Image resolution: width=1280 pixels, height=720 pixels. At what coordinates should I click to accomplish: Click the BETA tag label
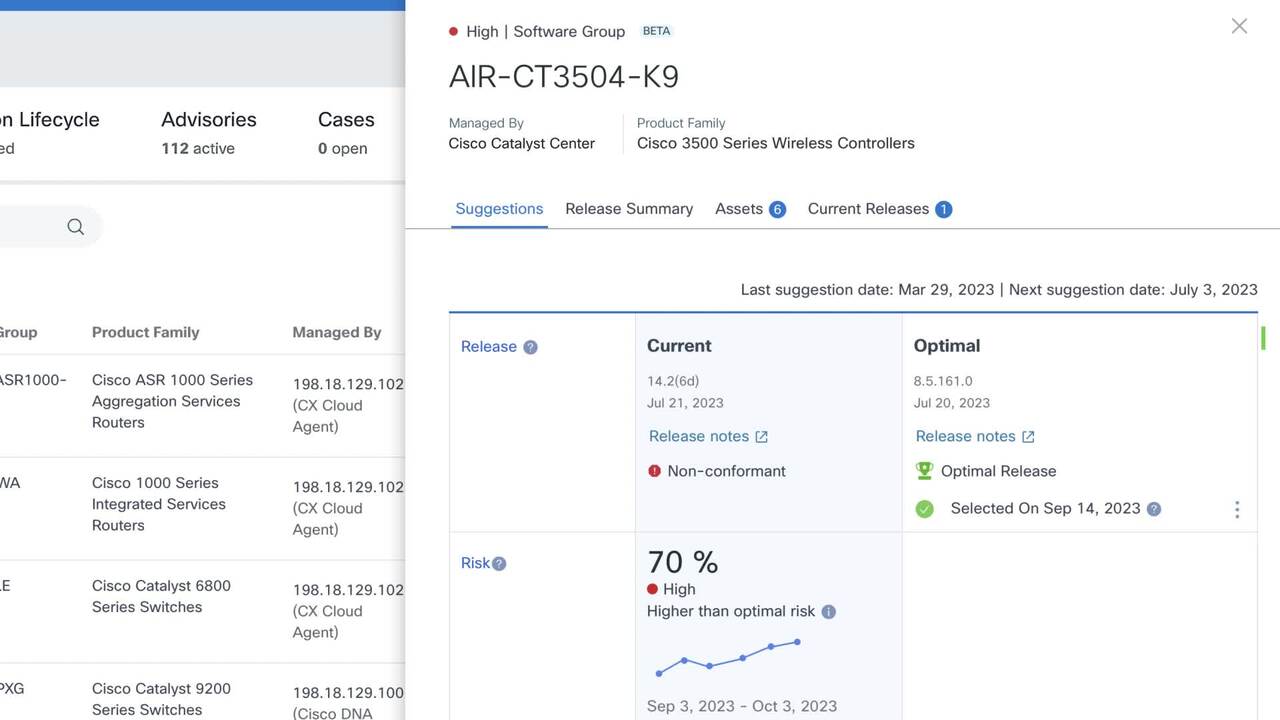656,31
